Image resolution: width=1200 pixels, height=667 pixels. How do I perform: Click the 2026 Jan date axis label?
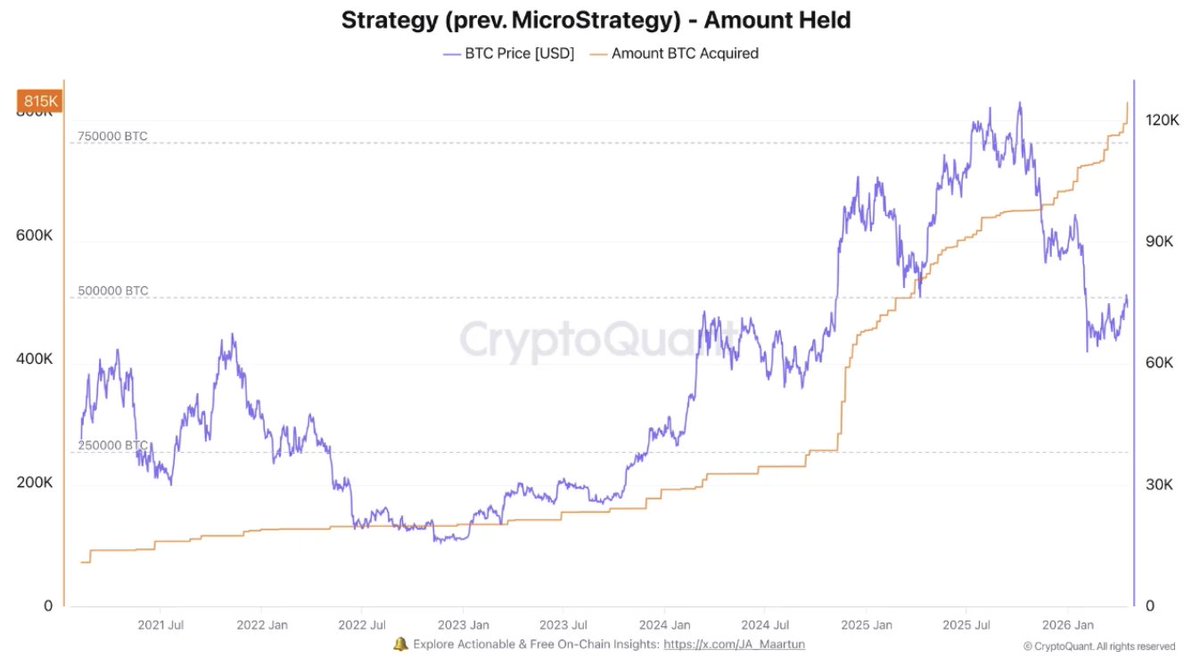pos(1067,625)
